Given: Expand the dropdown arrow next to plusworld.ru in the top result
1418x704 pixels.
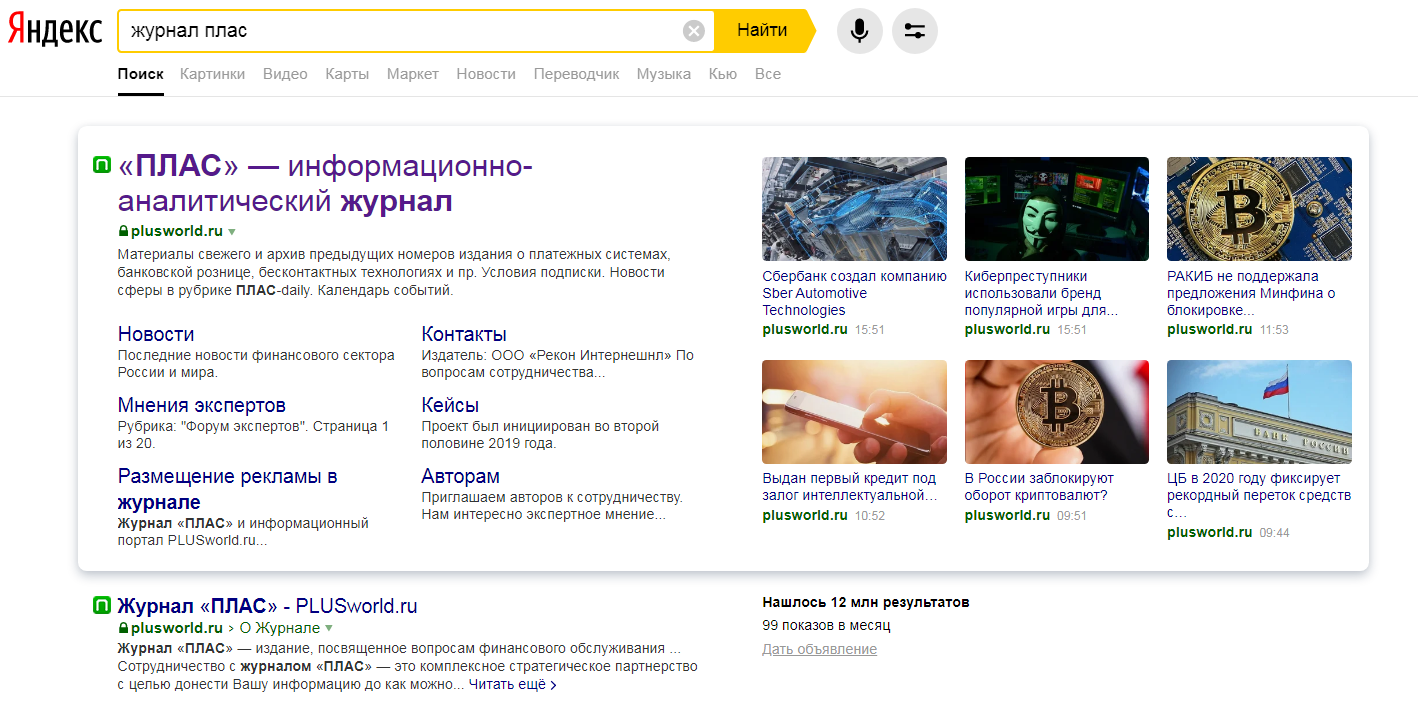Looking at the screenshot, I should (232, 232).
